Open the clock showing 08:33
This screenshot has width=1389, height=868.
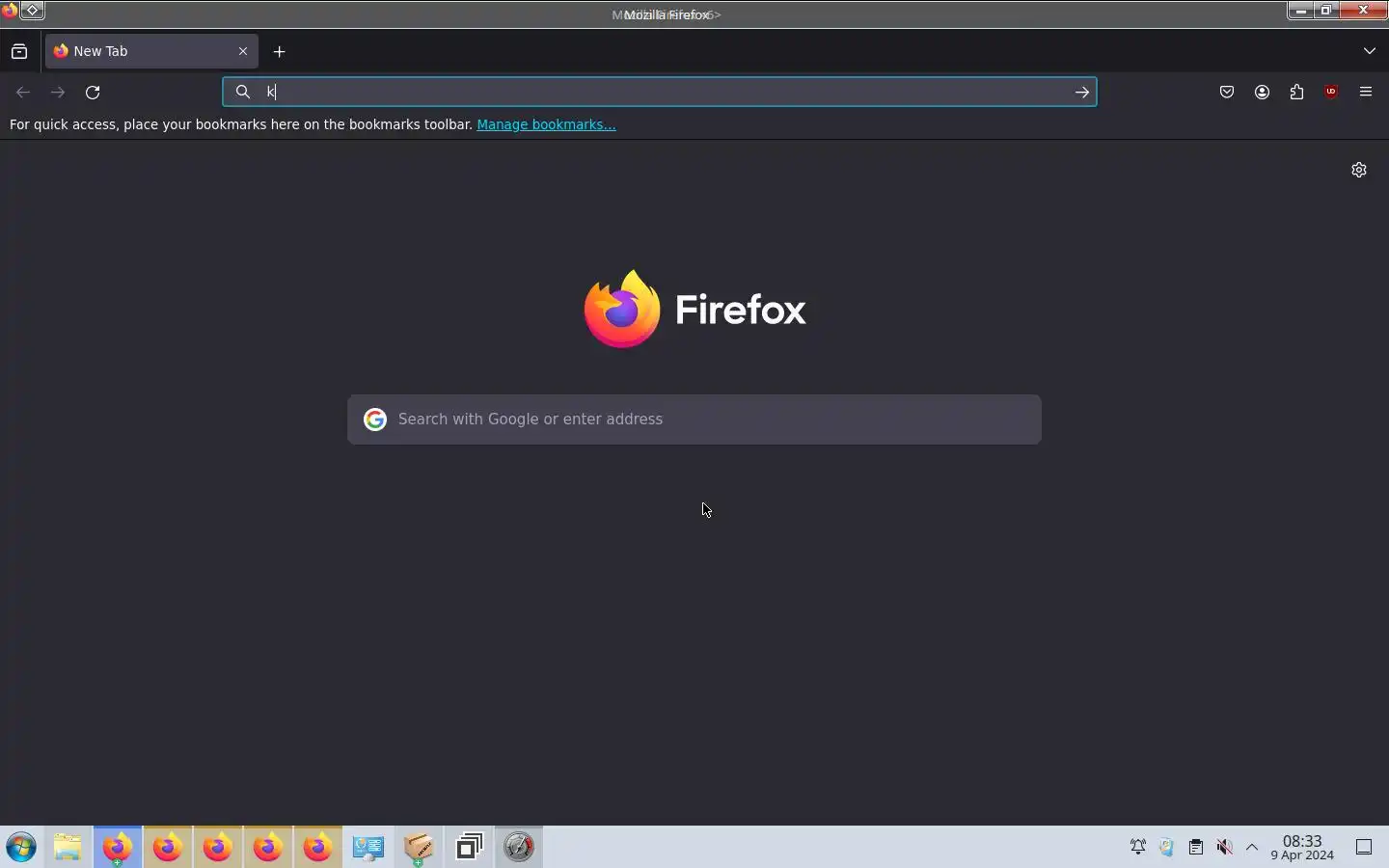point(1303,849)
